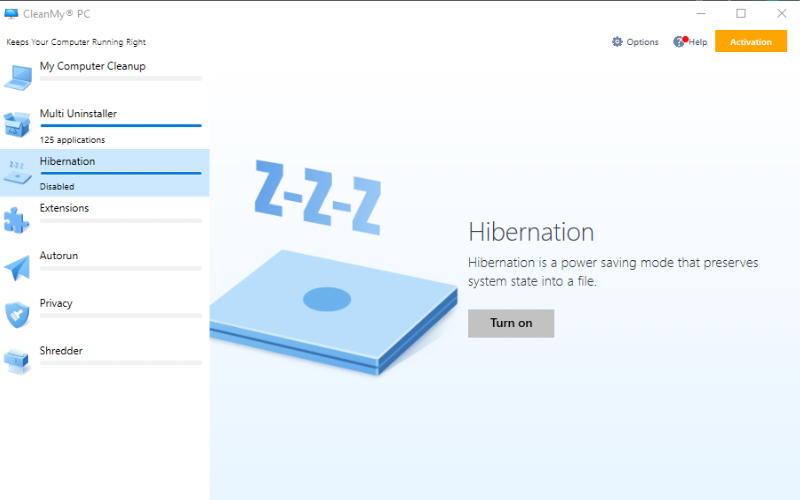Screen dimensions: 800x500
Task: Open the Privacy section label
Action: point(56,303)
